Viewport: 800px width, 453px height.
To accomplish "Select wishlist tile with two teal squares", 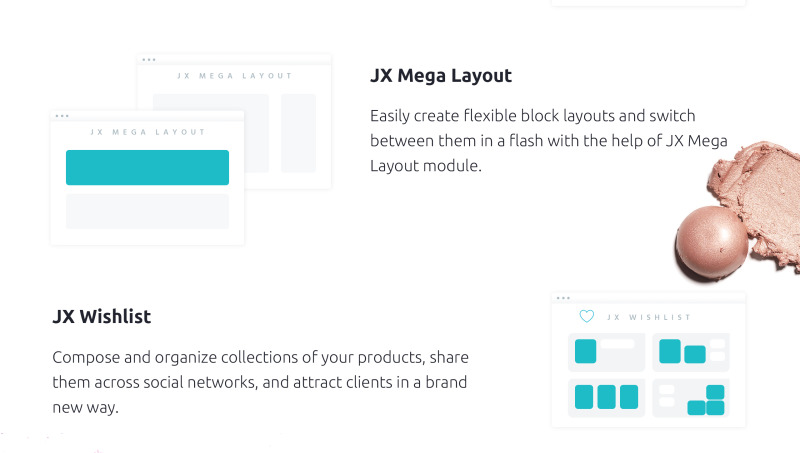I will point(691,352).
